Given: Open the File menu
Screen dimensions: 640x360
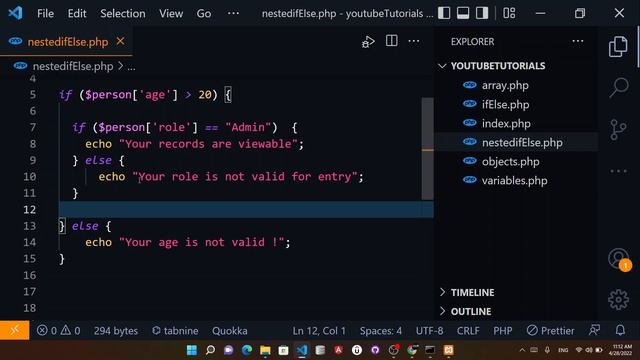Looking at the screenshot, I should (45, 13).
